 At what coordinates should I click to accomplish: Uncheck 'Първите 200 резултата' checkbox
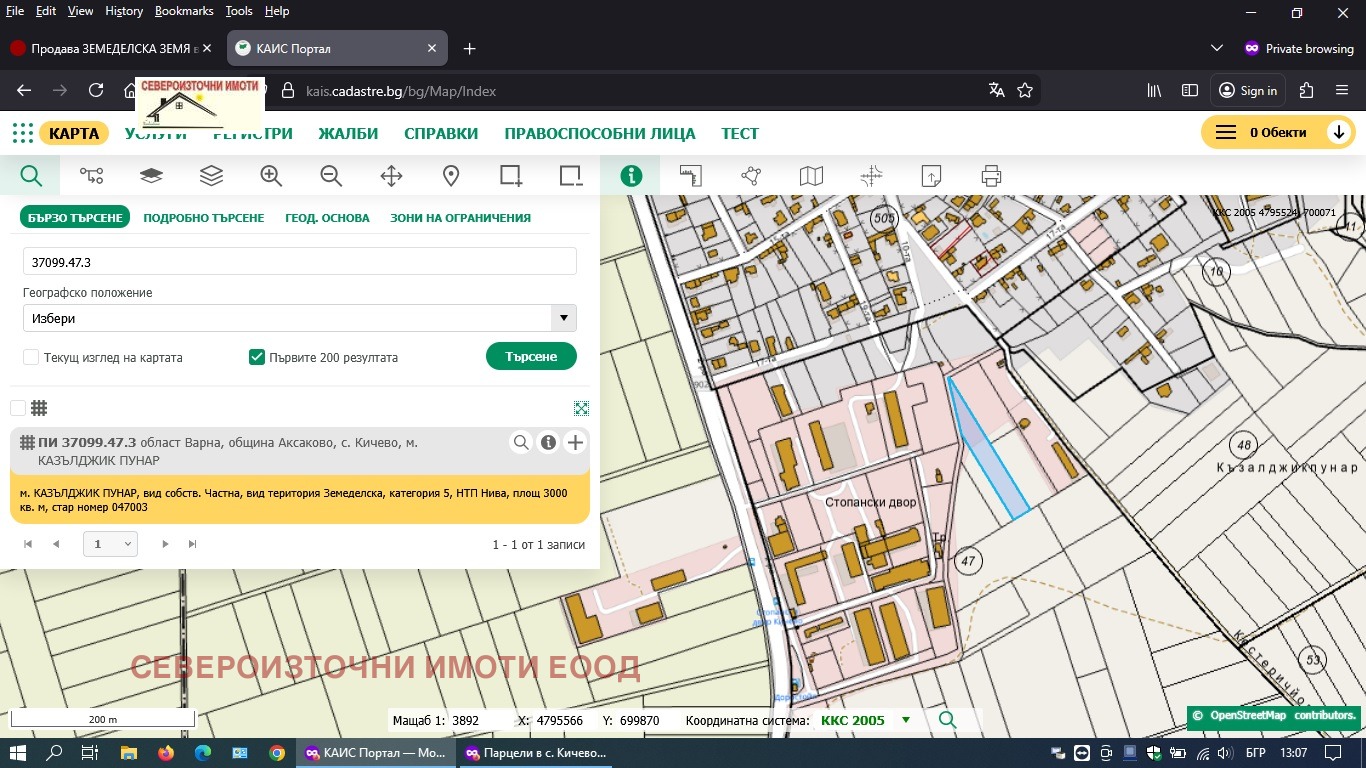(x=257, y=357)
